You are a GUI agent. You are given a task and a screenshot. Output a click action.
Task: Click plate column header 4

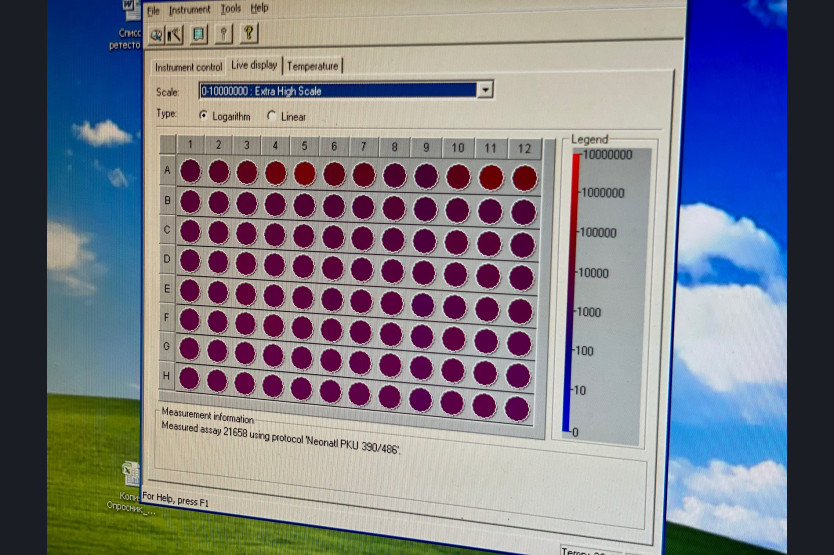point(275,145)
